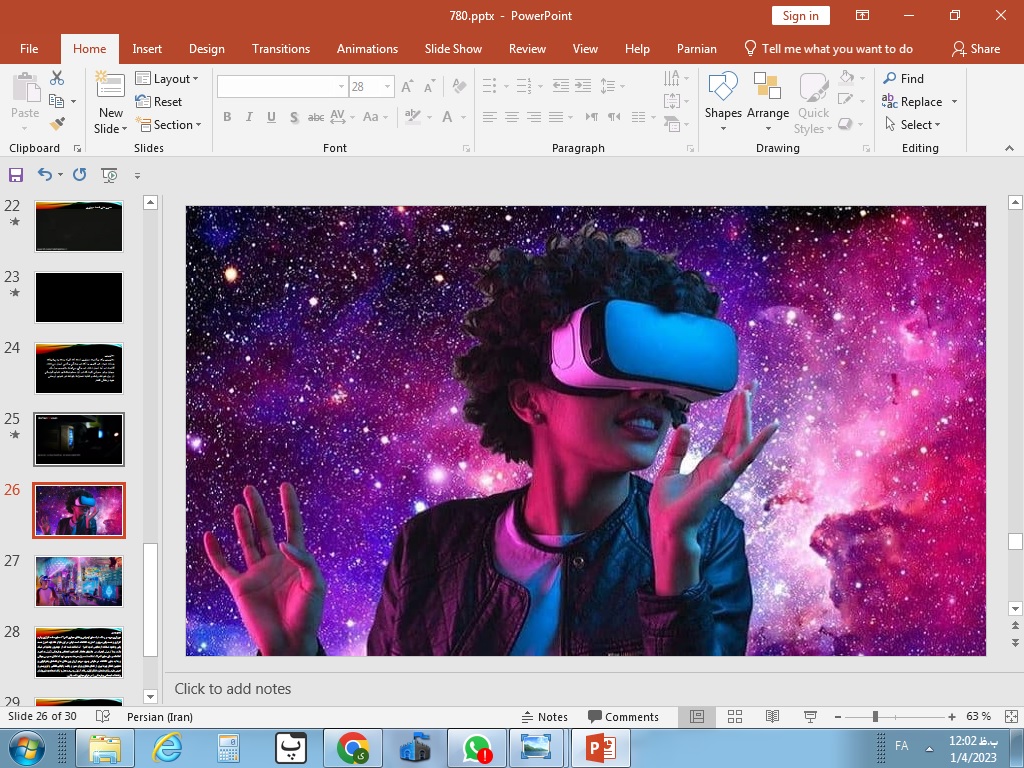This screenshot has height=768, width=1024.
Task: Open Slide Sorter view
Action: [735, 717]
